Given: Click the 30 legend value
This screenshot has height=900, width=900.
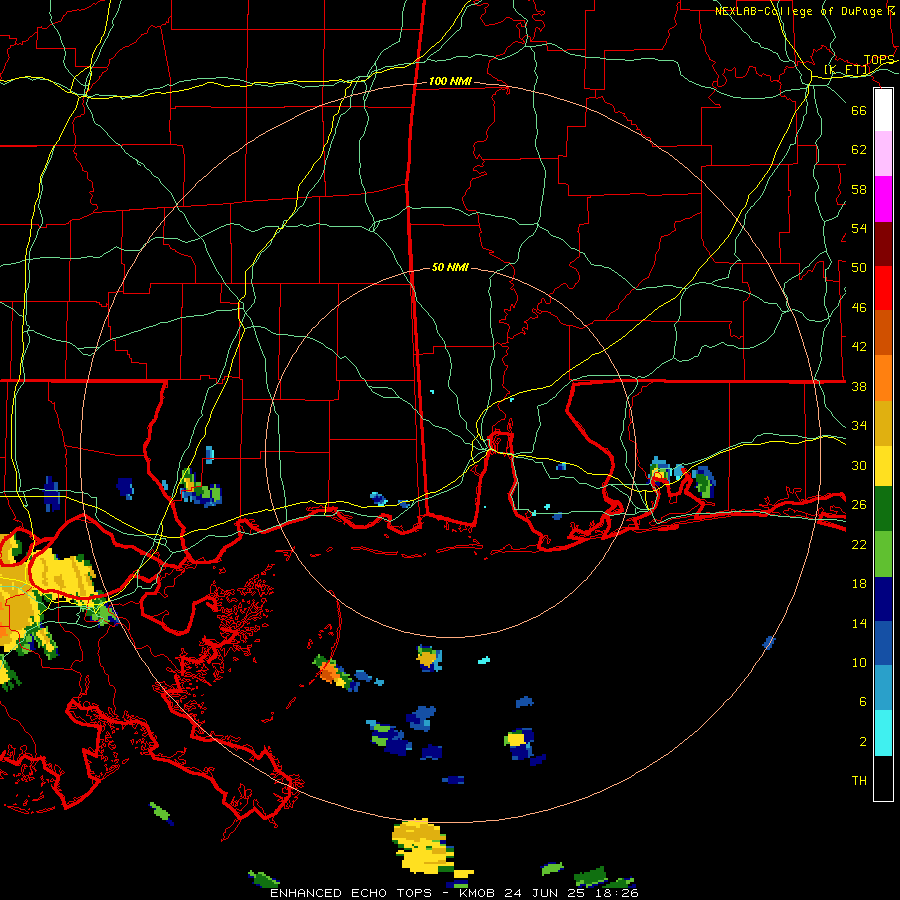Looking at the screenshot, I should tap(859, 465).
